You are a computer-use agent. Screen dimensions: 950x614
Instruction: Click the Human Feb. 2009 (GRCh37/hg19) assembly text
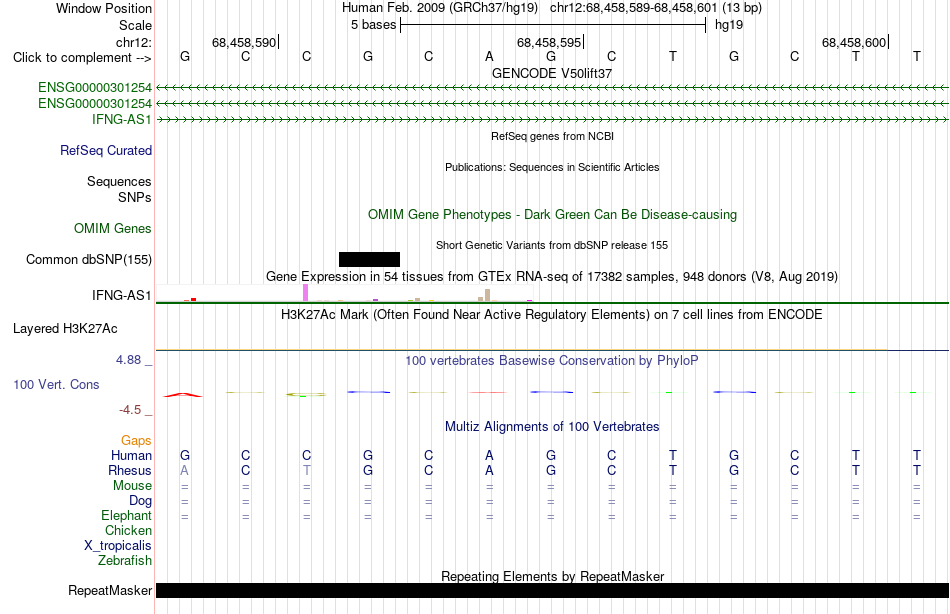pos(440,8)
